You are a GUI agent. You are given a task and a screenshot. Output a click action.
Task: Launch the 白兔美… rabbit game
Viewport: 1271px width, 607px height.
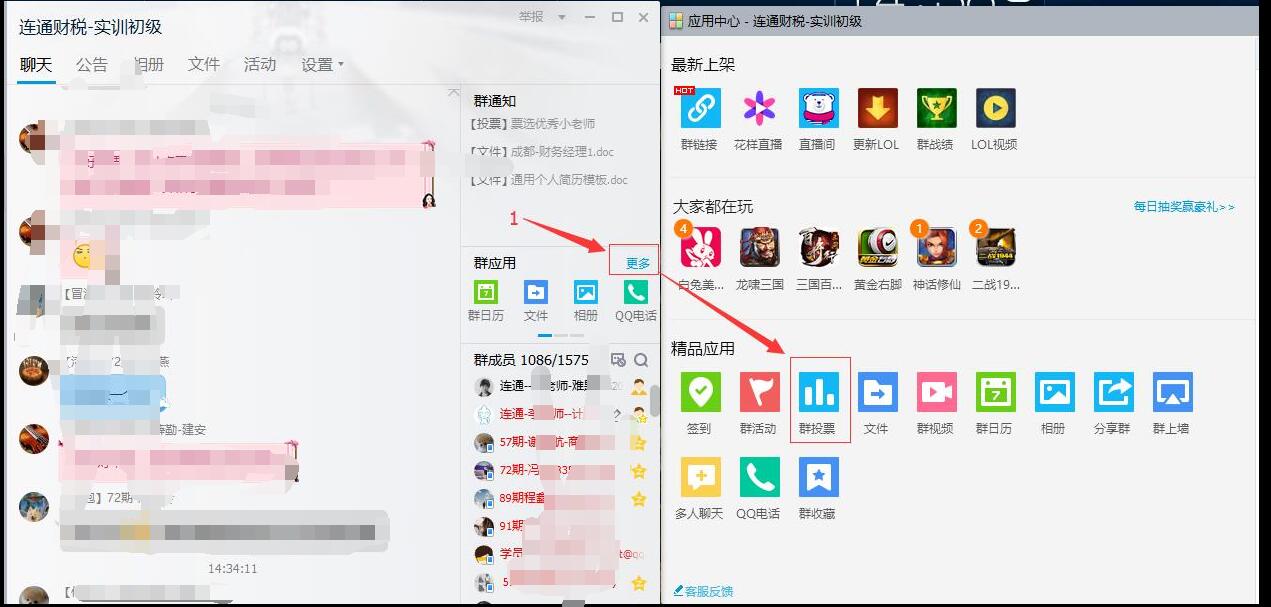(x=700, y=248)
